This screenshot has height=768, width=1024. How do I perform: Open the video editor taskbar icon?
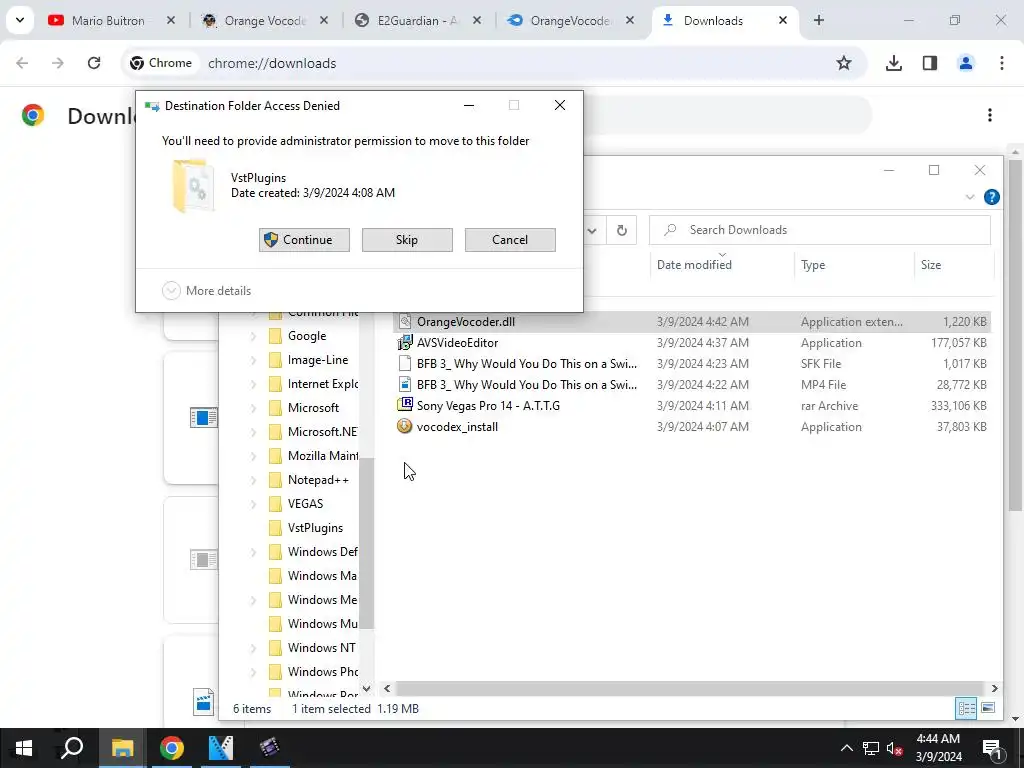(269, 748)
